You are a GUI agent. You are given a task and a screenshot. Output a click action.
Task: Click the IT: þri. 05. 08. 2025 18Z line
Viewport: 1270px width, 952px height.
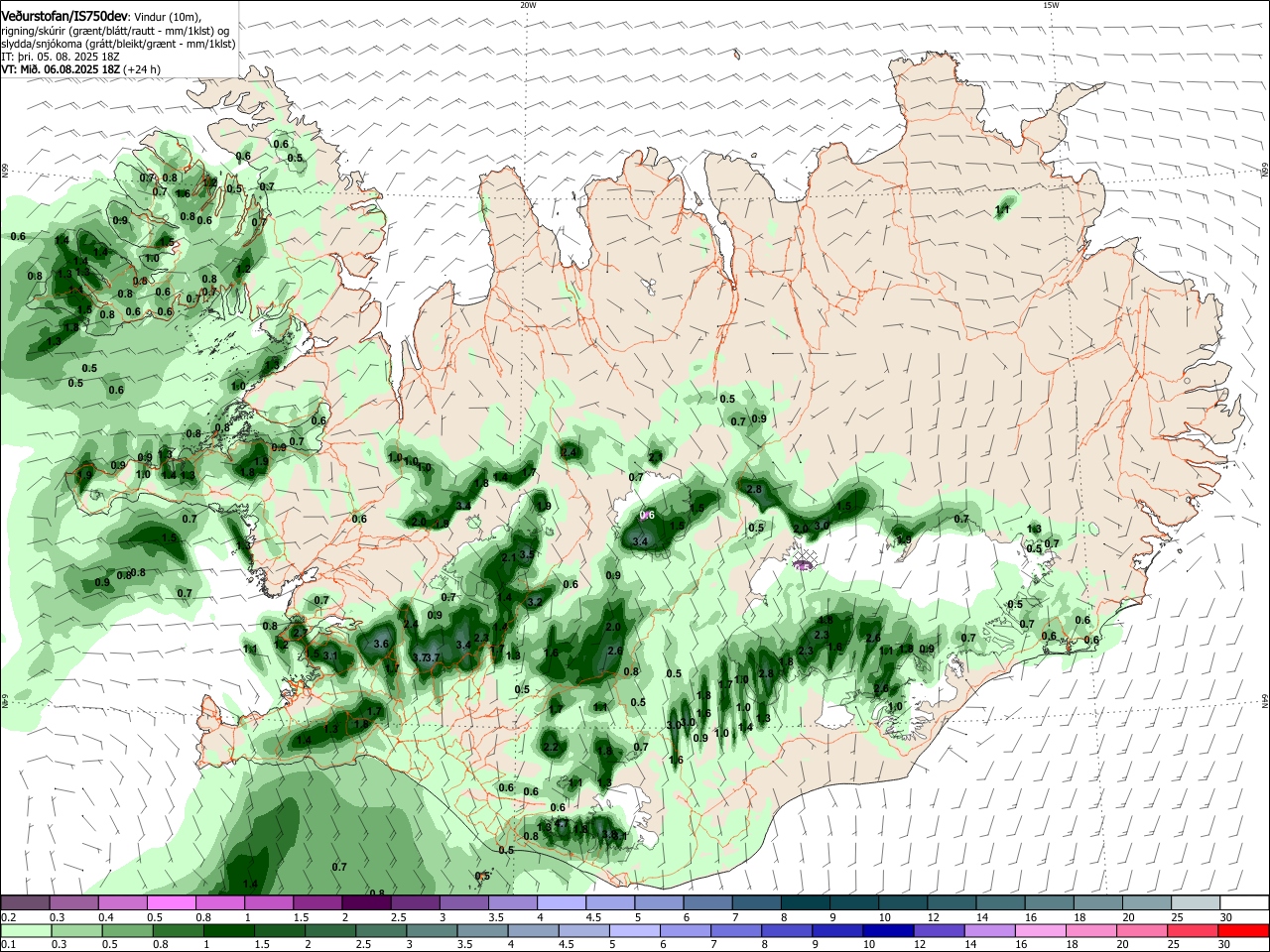[x=61, y=57]
